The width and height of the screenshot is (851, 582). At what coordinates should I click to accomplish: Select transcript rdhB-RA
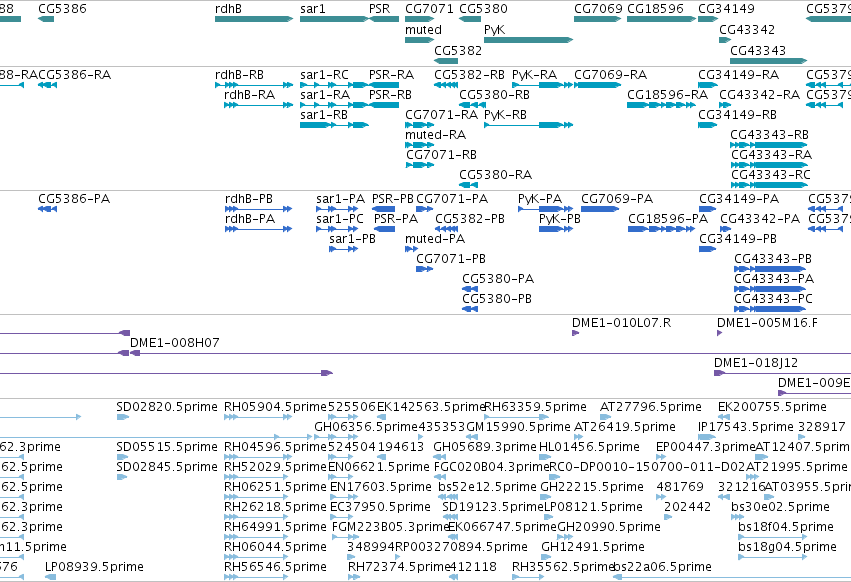point(250,94)
